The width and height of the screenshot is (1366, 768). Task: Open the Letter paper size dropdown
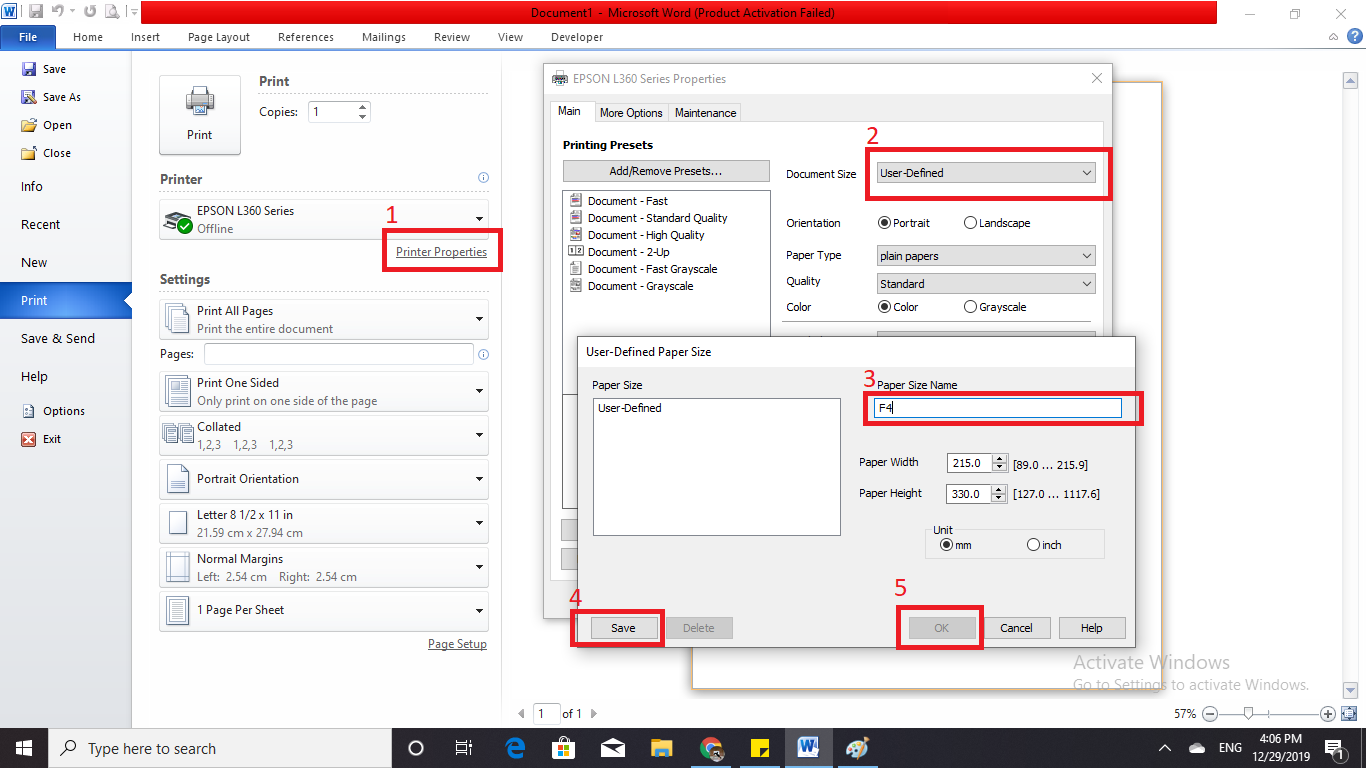[x=324, y=523]
